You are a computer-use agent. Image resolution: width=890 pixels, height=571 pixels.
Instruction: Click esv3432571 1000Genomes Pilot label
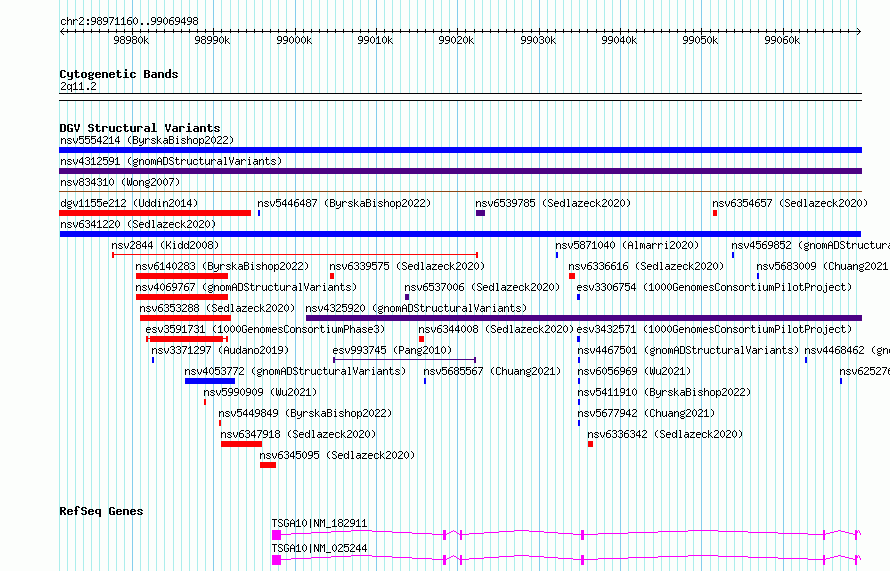click(714, 329)
